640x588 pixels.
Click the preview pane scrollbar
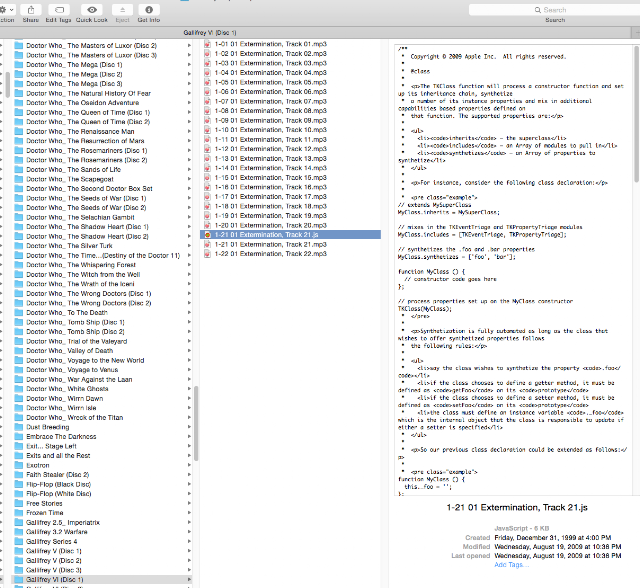coord(636,114)
